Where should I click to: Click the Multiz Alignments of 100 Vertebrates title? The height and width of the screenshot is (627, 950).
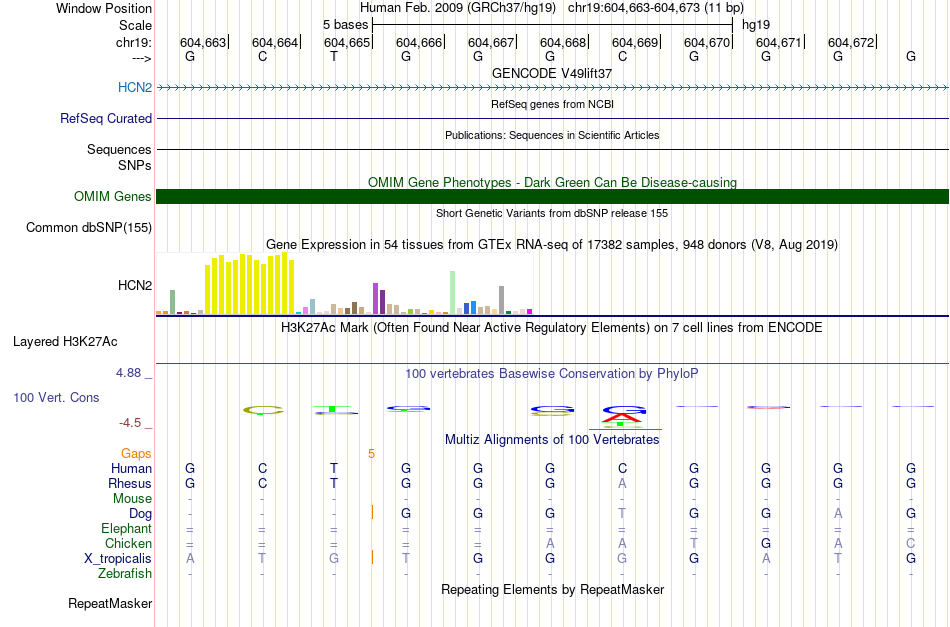click(552, 440)
